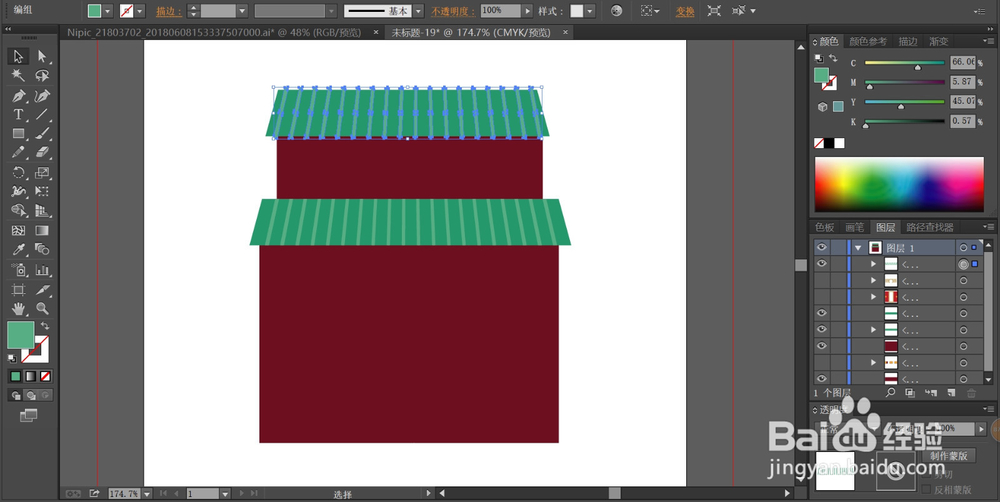Select the Direct Selection tool
This screenshot has height=502, width=1000.
pos(42,56)
